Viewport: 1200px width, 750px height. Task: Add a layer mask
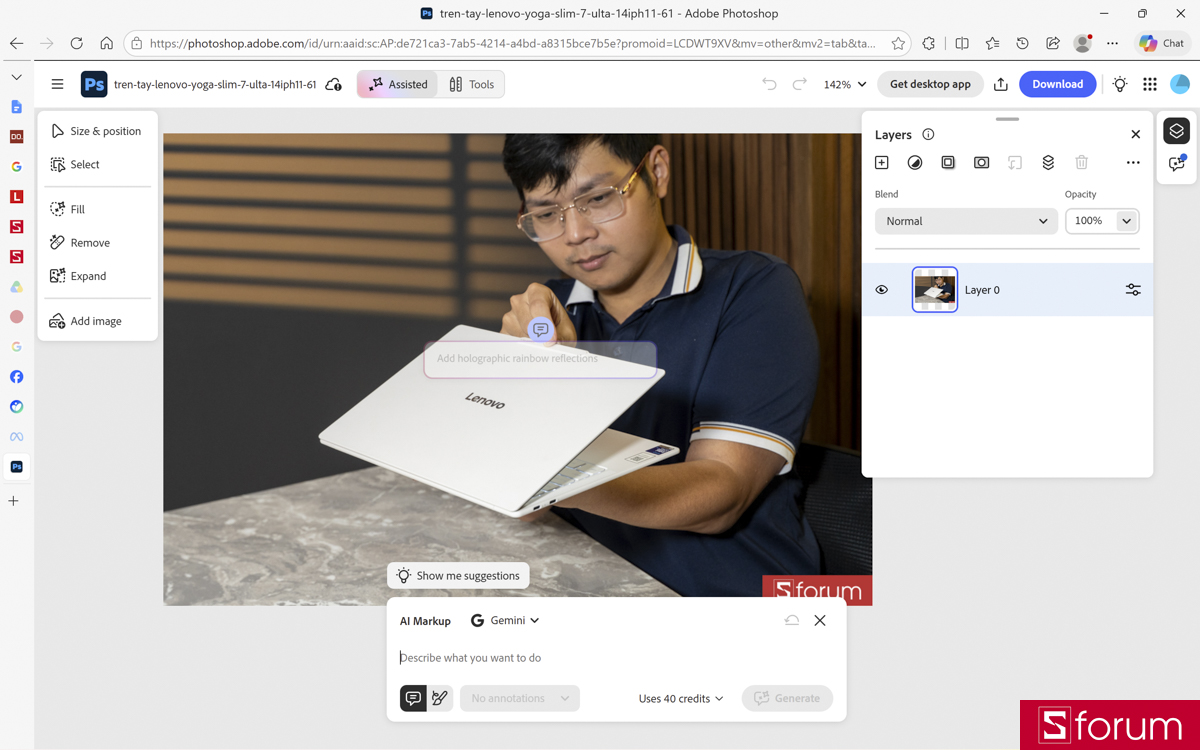pyautogui.click(x=982, y=162)
